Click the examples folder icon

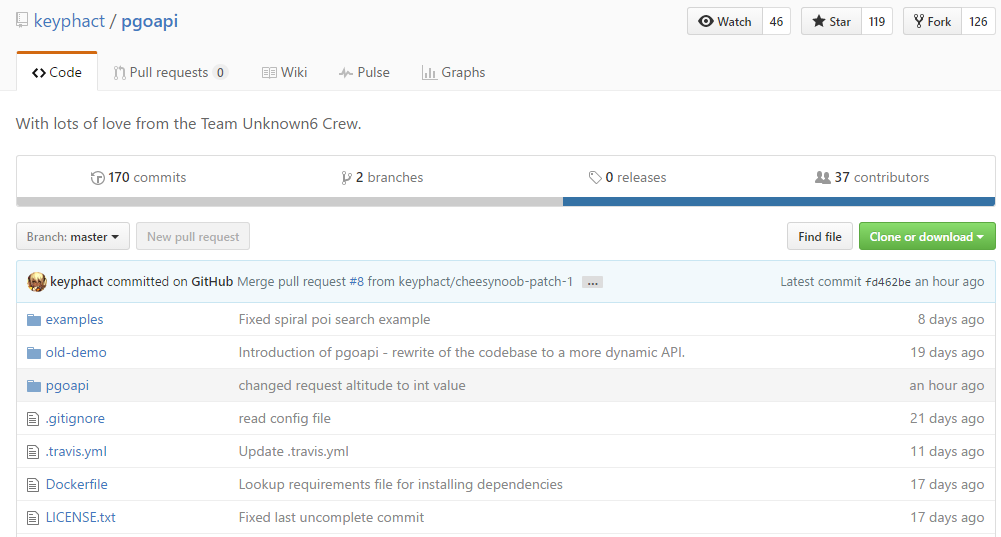(34, 320)
